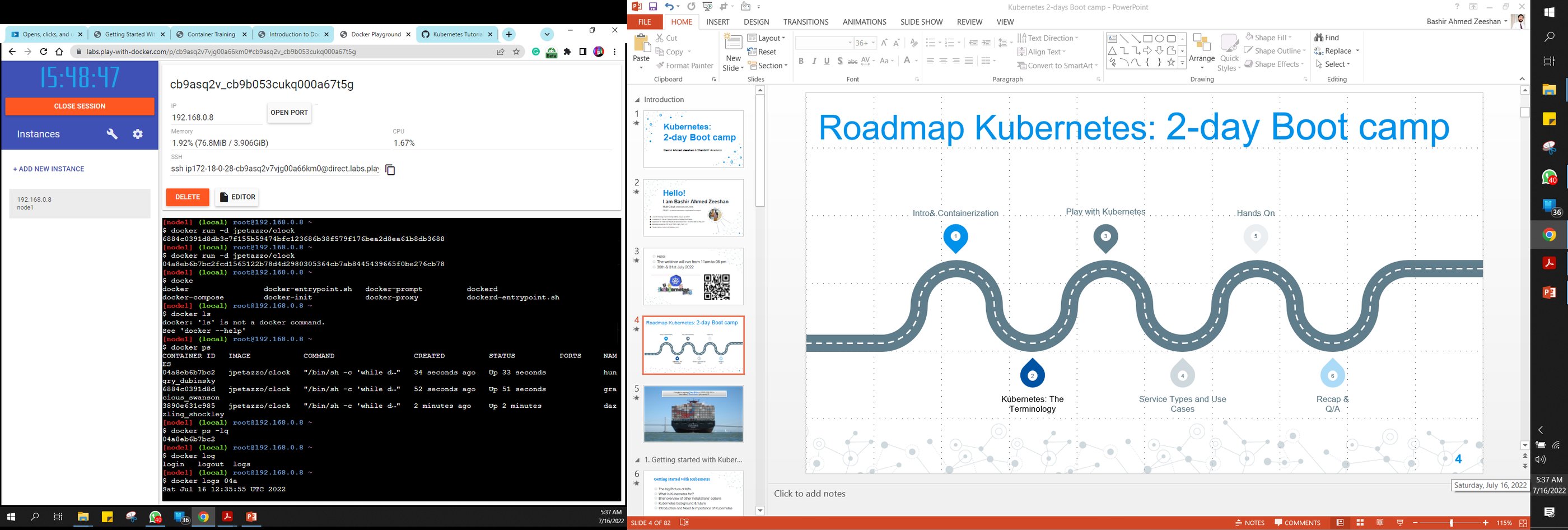Click the Repeat icon in Quick Access Toolbar
1568x530 pixels.
[x=692, y=7]
